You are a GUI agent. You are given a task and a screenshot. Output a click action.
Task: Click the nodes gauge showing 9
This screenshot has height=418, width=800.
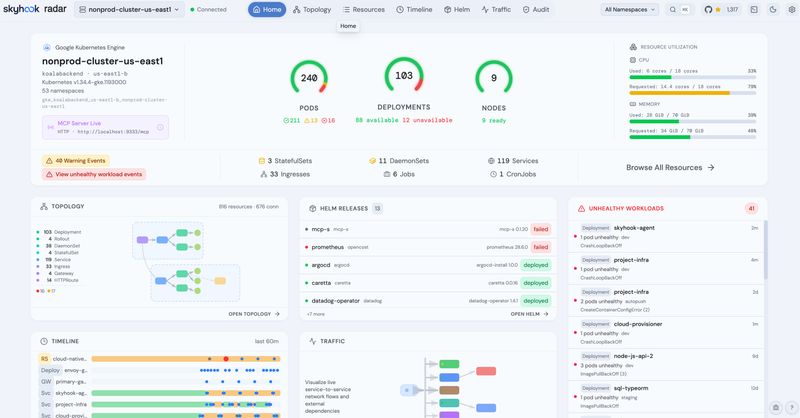(x=493, y=78)
